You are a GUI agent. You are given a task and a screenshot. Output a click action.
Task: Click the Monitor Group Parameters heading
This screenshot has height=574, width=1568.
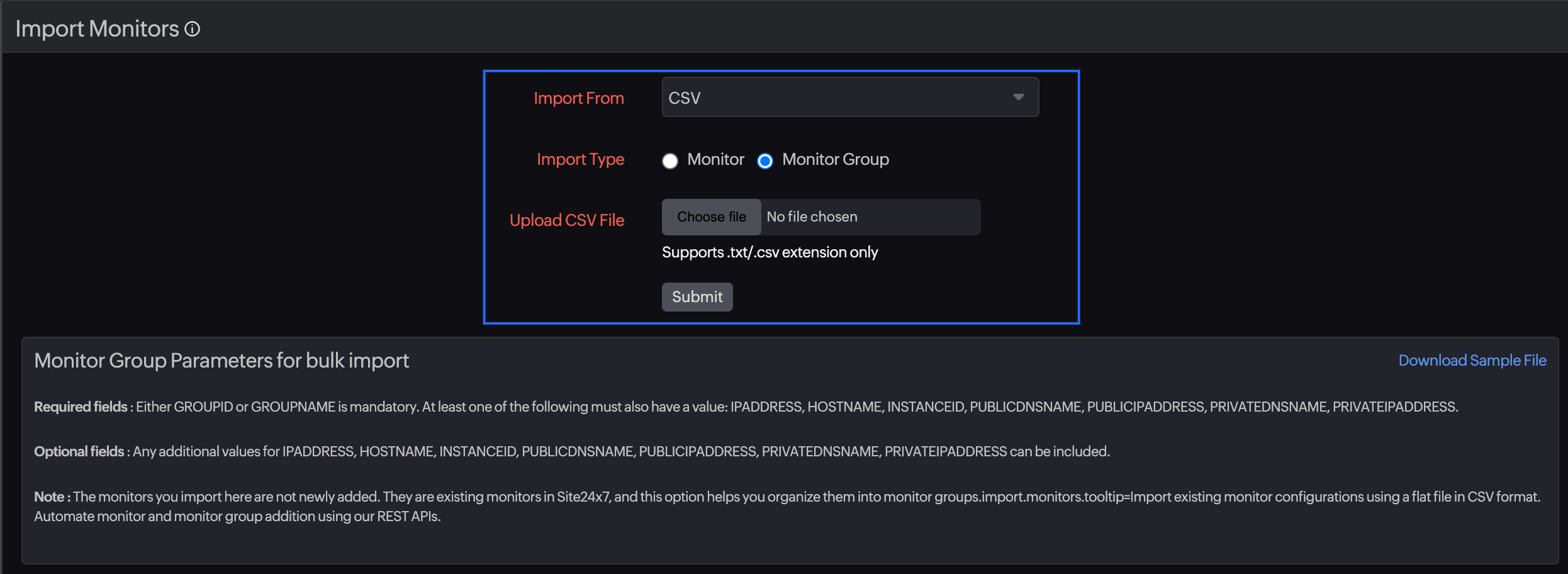[221, 360]
